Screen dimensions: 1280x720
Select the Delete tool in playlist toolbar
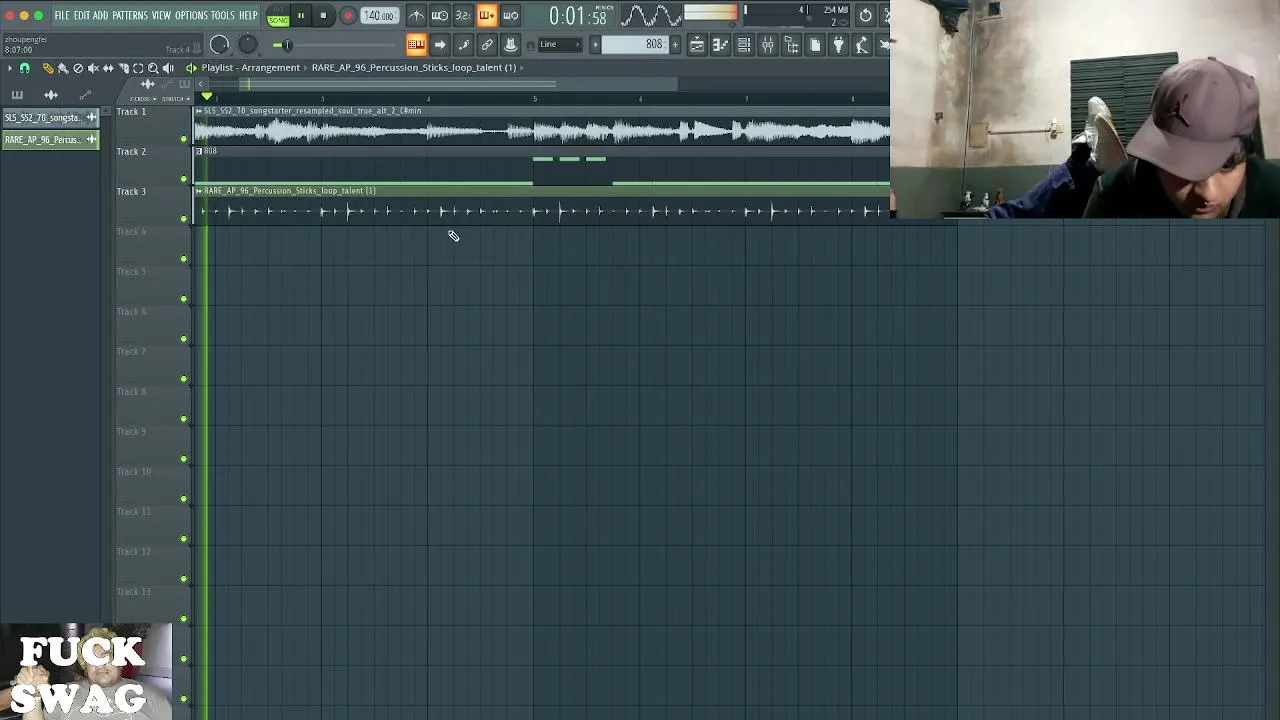(x=78, y=68)
